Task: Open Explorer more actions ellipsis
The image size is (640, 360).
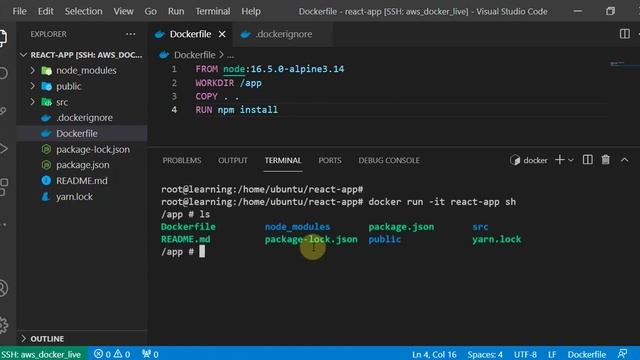Action: point(131,34)
